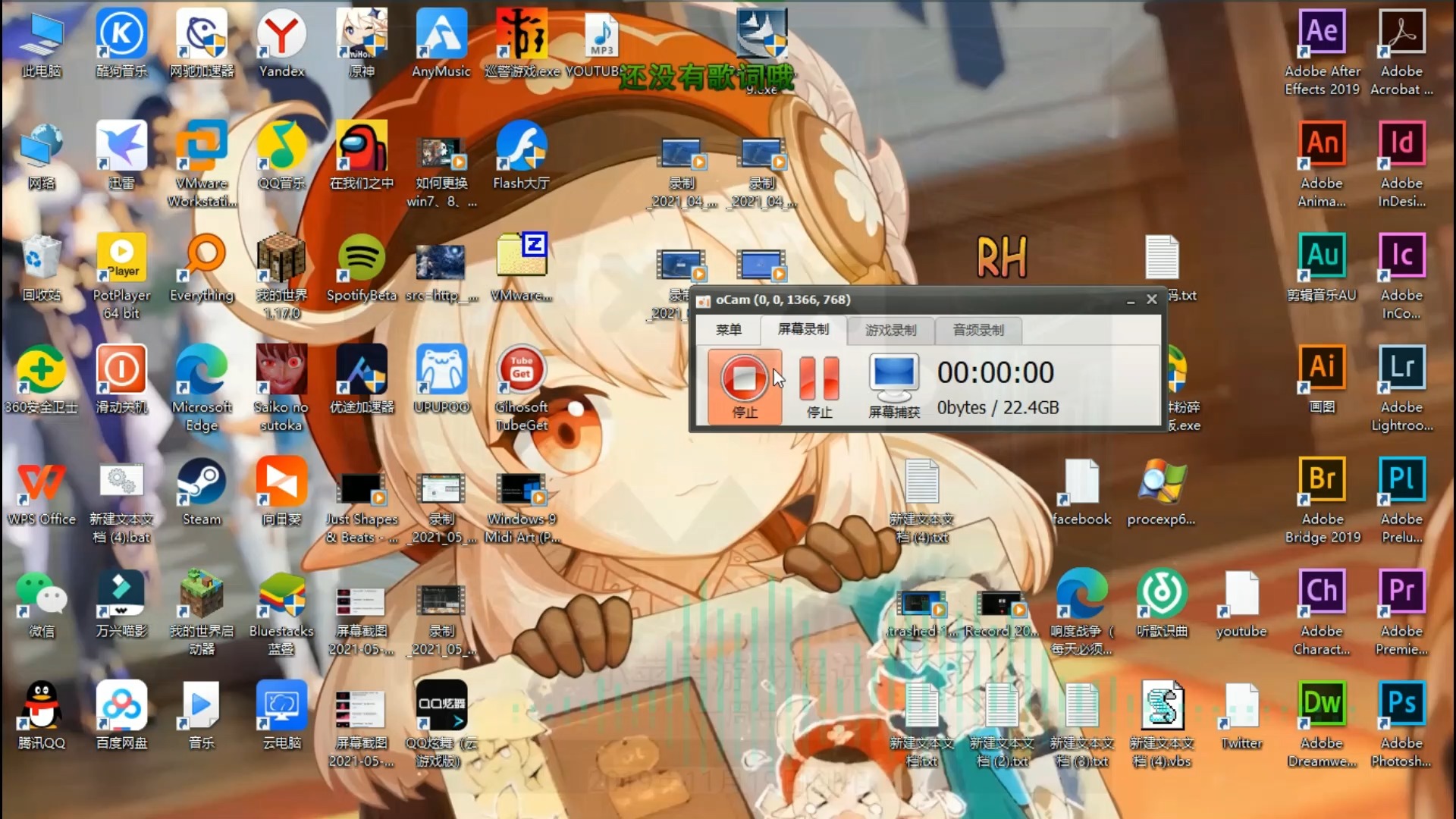This screenshot has width=1456, height=819.
Task: Select the 屏幕录制 tab in oCam
Action: point(803,329)
